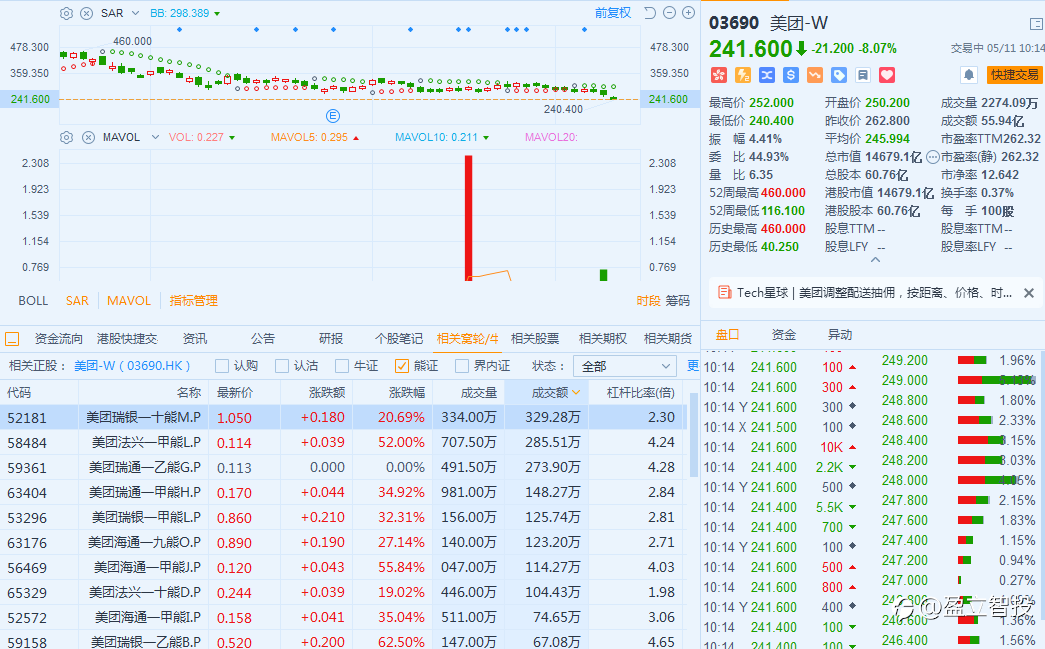Select the MAVOL indicator button at bottom
Viewport: 1045px width, 649px height.
[129, 301]
